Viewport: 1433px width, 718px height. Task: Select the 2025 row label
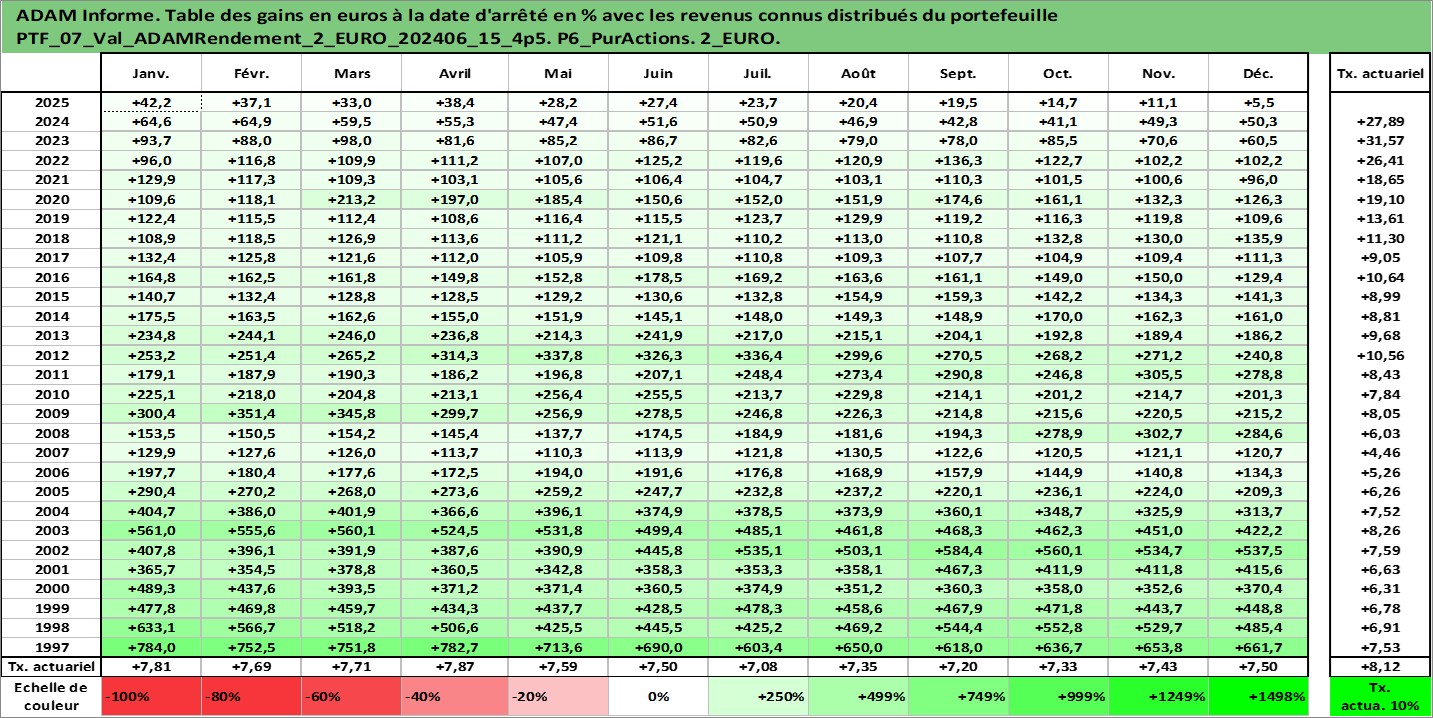(51, 102)
